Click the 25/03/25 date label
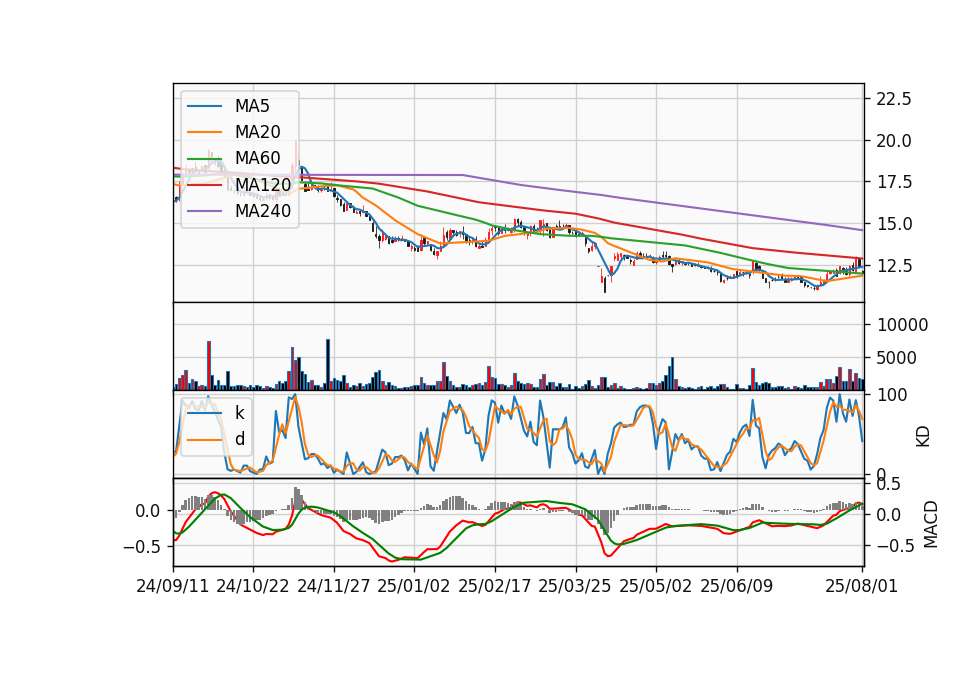 575,586
